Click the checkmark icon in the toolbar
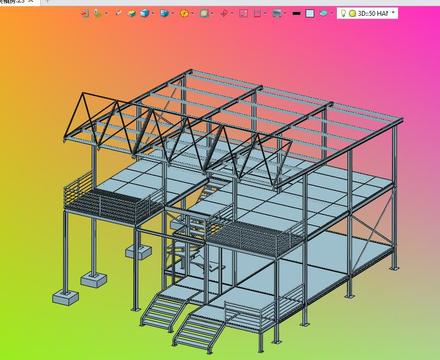440x360 pixels. 118,13
